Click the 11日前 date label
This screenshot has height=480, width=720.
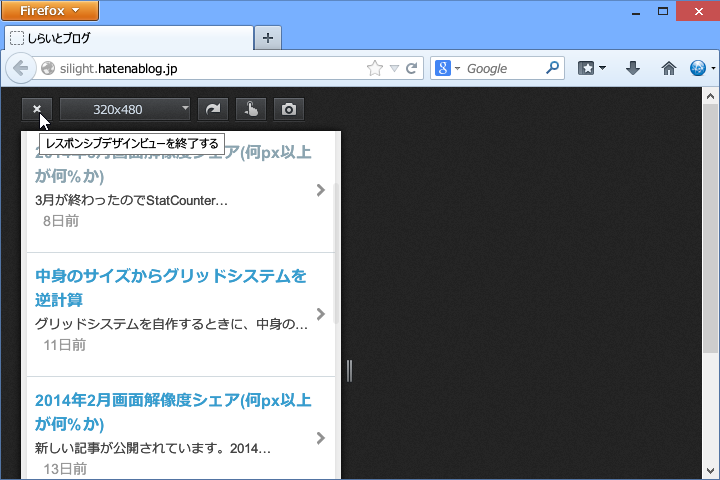coord(65,345)
